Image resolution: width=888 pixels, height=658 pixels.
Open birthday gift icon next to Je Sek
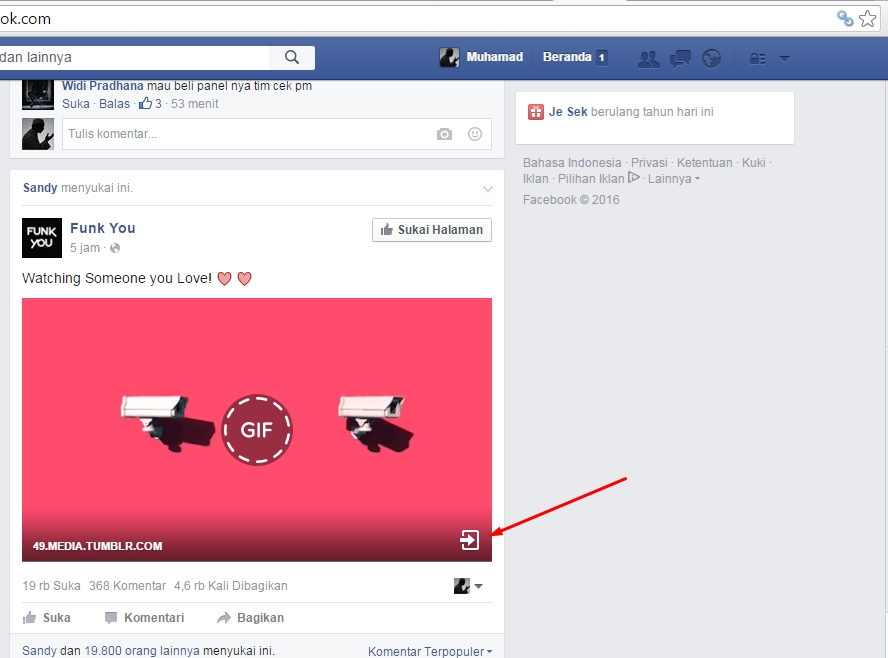[x=536, y=112]
